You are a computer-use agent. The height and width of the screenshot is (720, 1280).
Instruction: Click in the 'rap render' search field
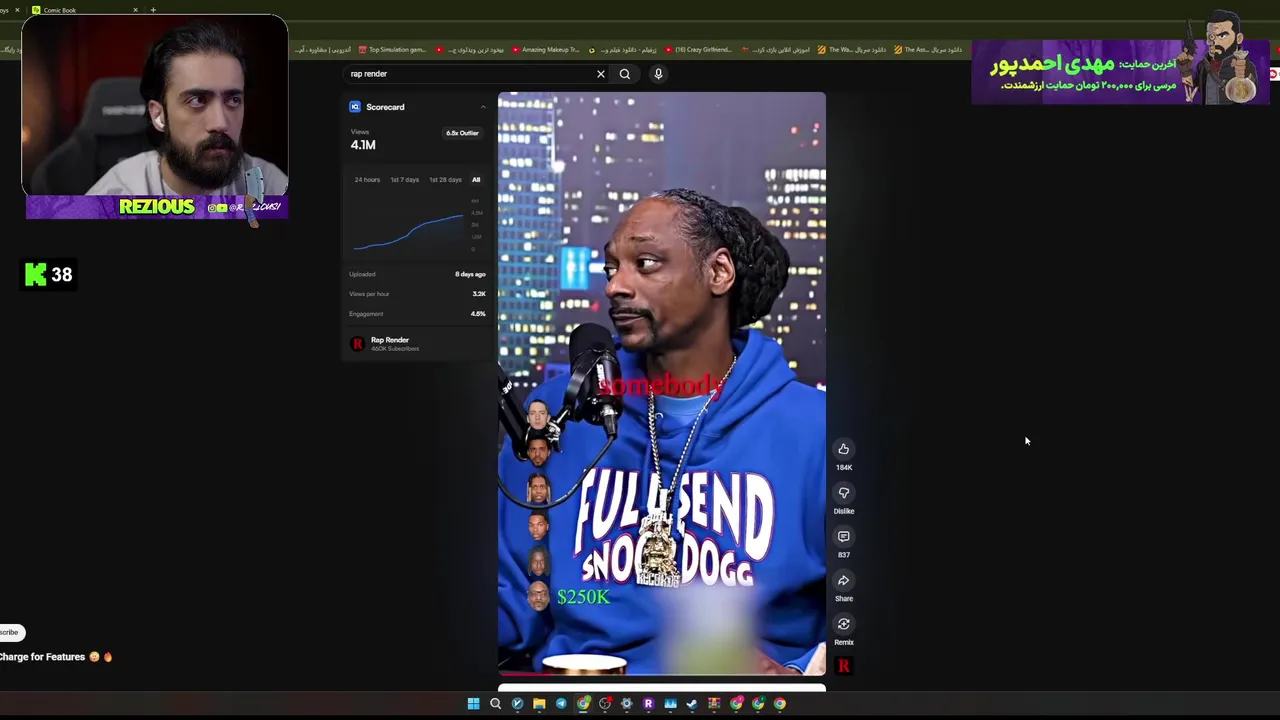[x=468, y=74]
